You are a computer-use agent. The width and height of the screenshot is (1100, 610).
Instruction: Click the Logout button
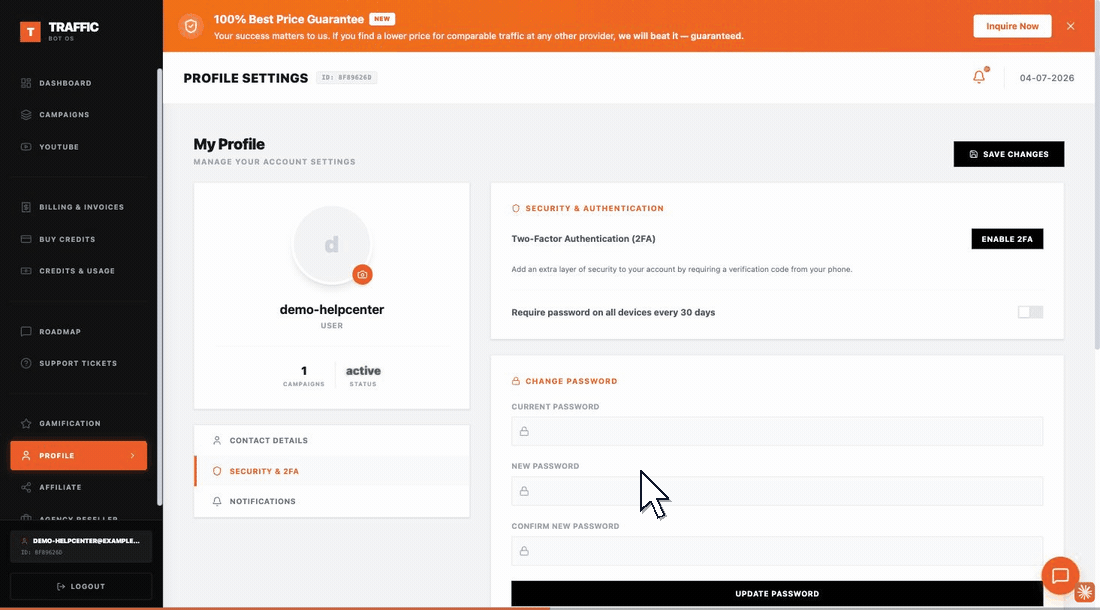[x=81, y=586]
